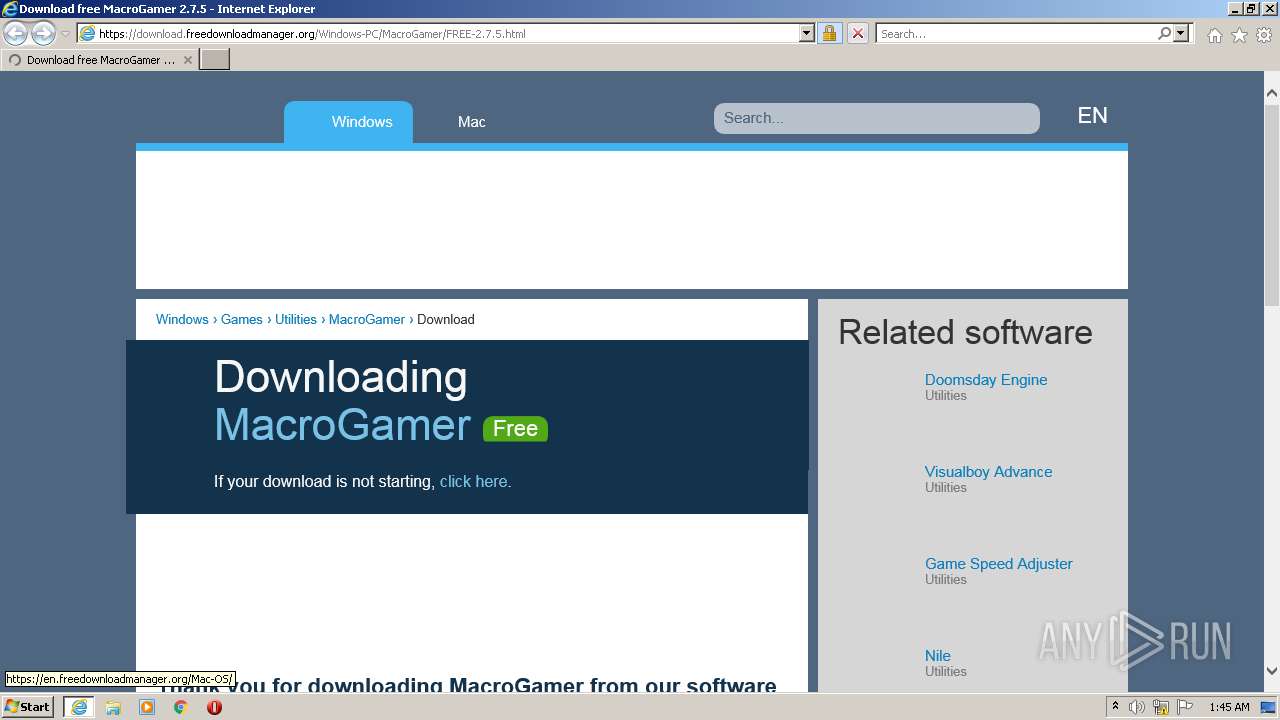This screenshot has width=1280, height=720.
Task: Click the page scrollbar down arrow
Action: pyautogui.click(x=1272, y=671)
